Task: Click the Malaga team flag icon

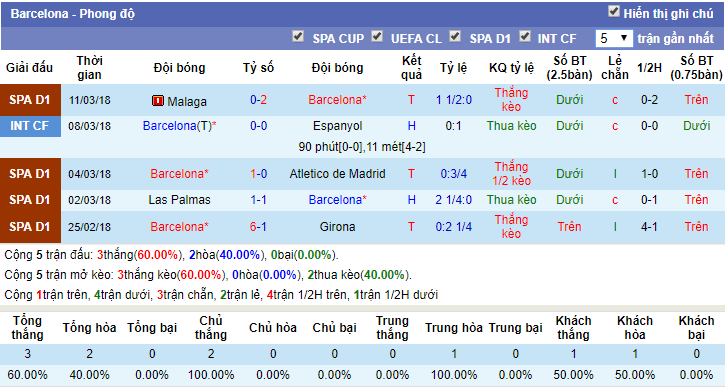Action: (158, 100)
